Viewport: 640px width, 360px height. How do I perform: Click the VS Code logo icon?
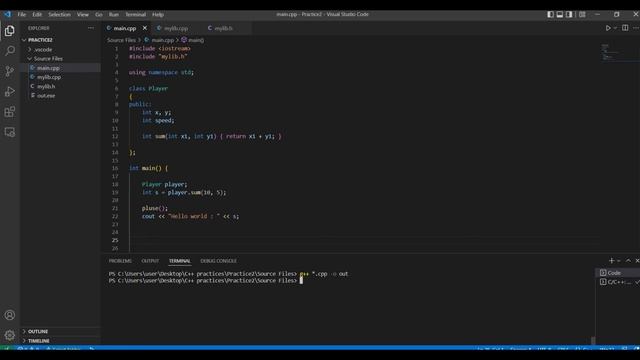pos(8,14)
